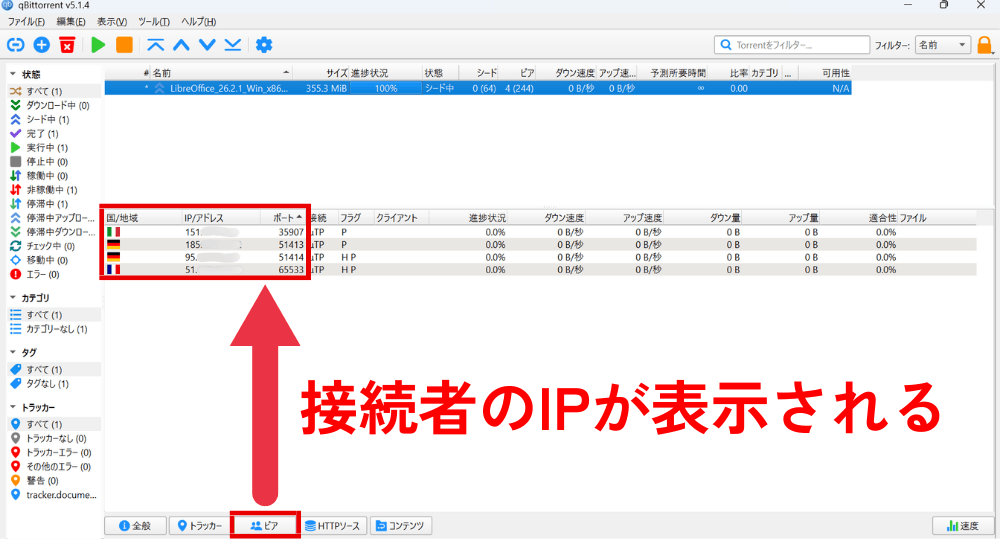Open the ツール(T) menu

(153, 21)
